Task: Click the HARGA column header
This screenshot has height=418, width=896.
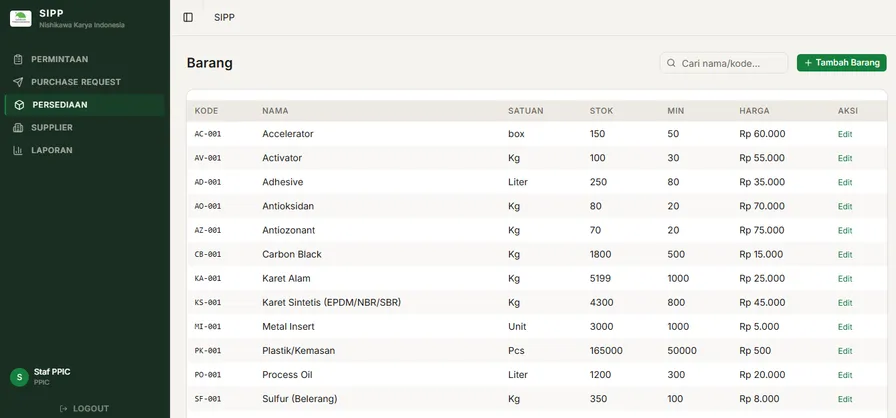Action: coord(754,111)
